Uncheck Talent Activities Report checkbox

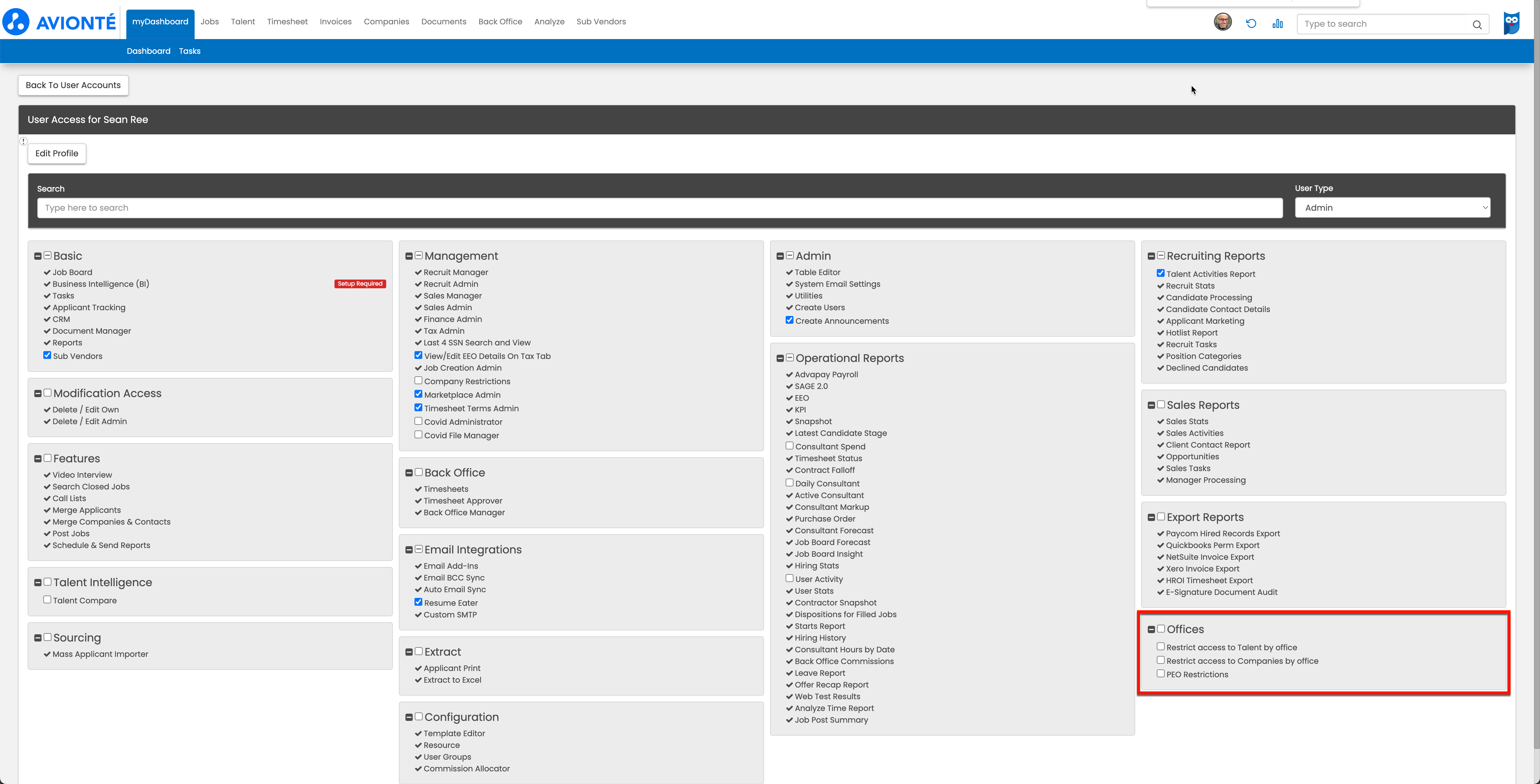[x=1161, y=273]
